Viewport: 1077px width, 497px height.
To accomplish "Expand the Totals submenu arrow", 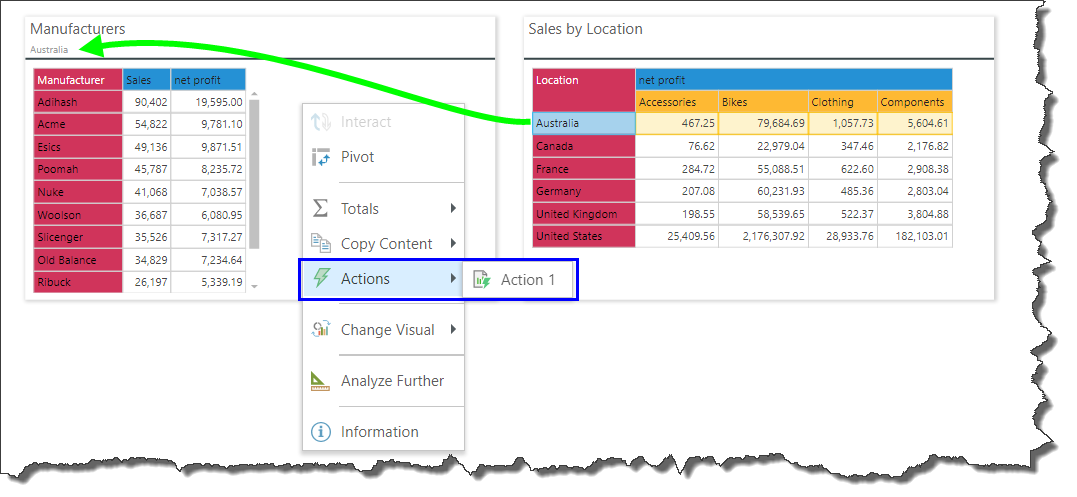I will coord(453,209).
